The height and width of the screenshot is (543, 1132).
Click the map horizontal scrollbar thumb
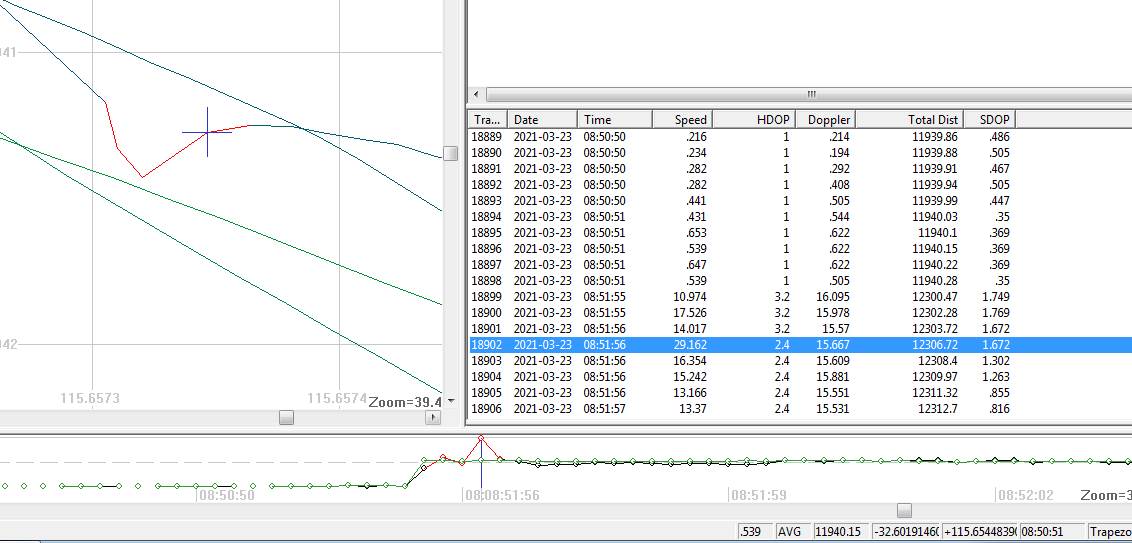[x=287, y=418]
